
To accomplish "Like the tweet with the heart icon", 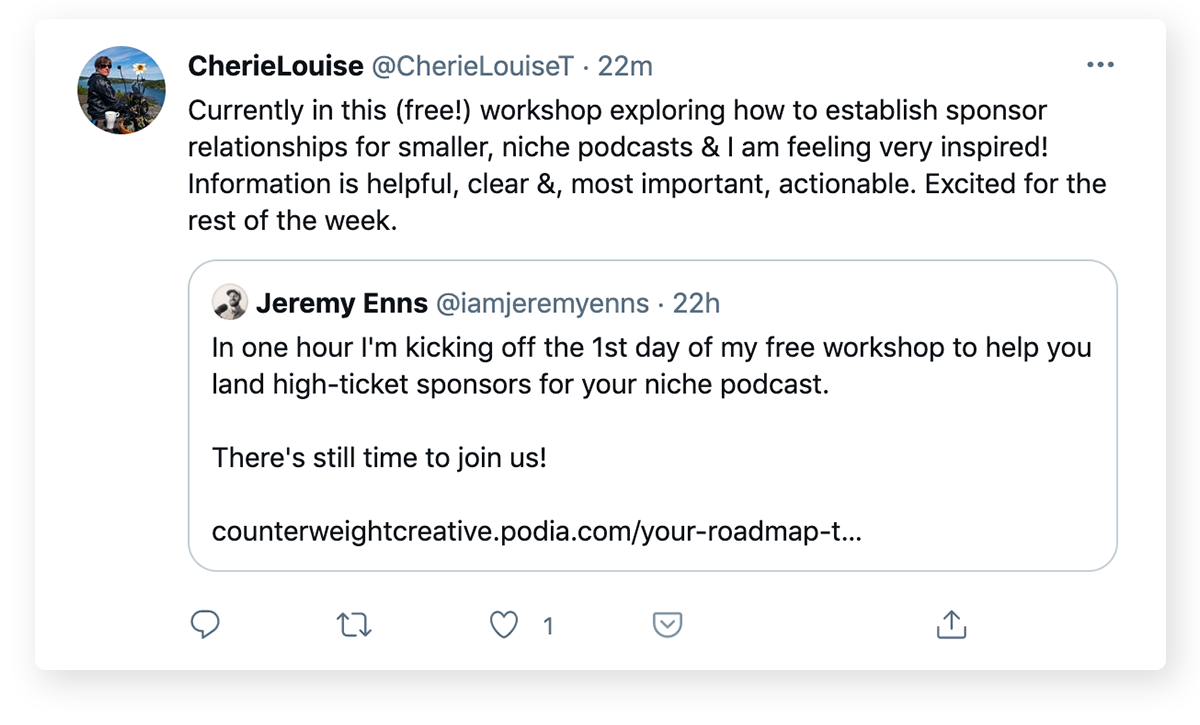I will click(x=505, y=626).
